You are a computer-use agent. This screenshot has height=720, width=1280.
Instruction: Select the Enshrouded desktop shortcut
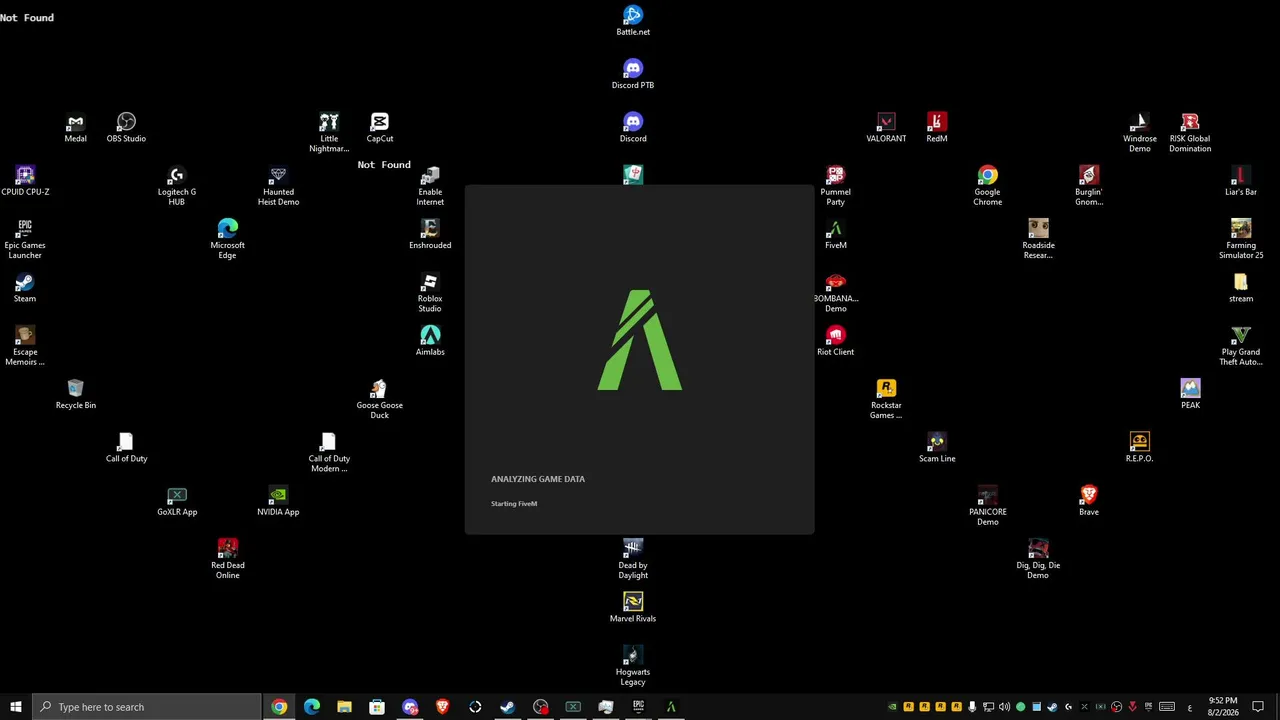[430, 234]
